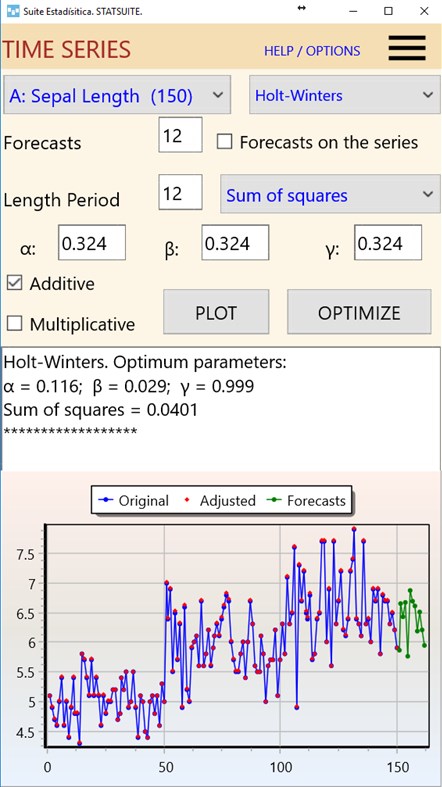Enable Forecasts on the series checkbox
The image size is (442, 787).
point(224,142)
